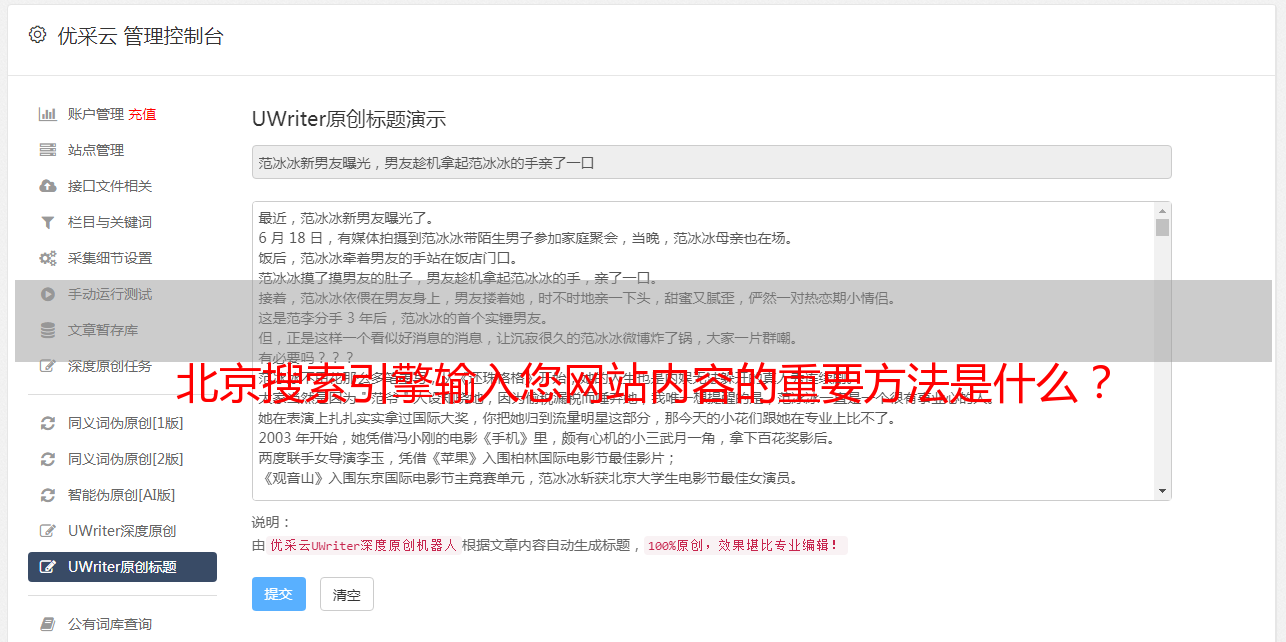Click the UWriter原创标题演示 heading
Image resolution: width=1286 pixels, height=642 pixels.
click(x=349, y=119)
